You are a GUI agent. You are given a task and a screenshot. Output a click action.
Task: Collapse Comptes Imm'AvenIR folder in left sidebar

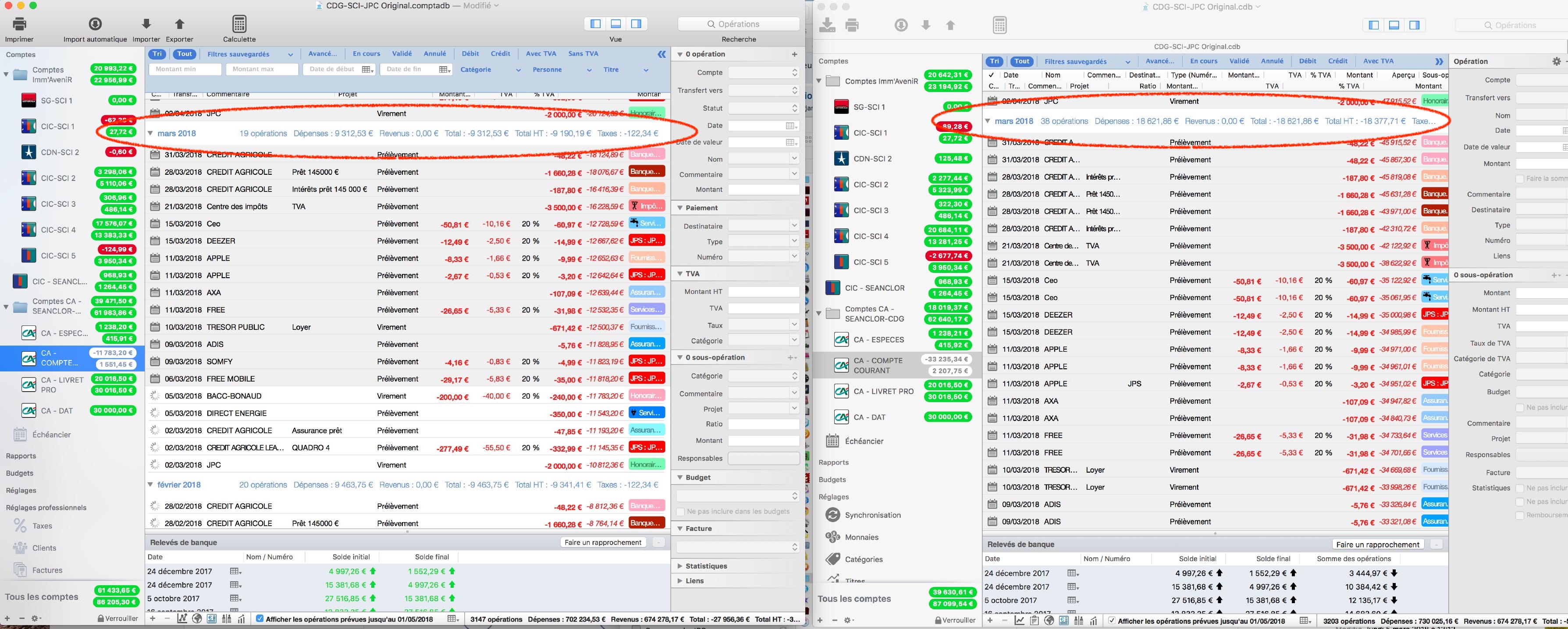click(6, 75)
